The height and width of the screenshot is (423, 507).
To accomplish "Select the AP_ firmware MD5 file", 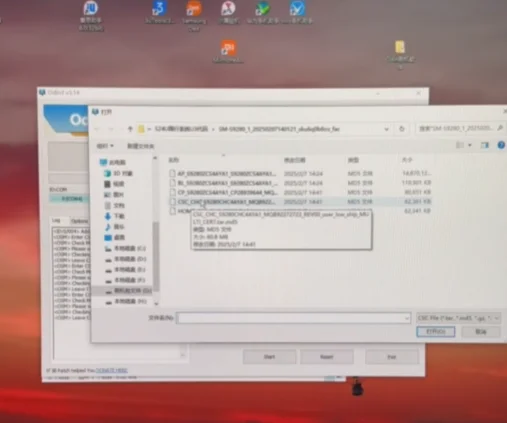I will click(300, 173).
